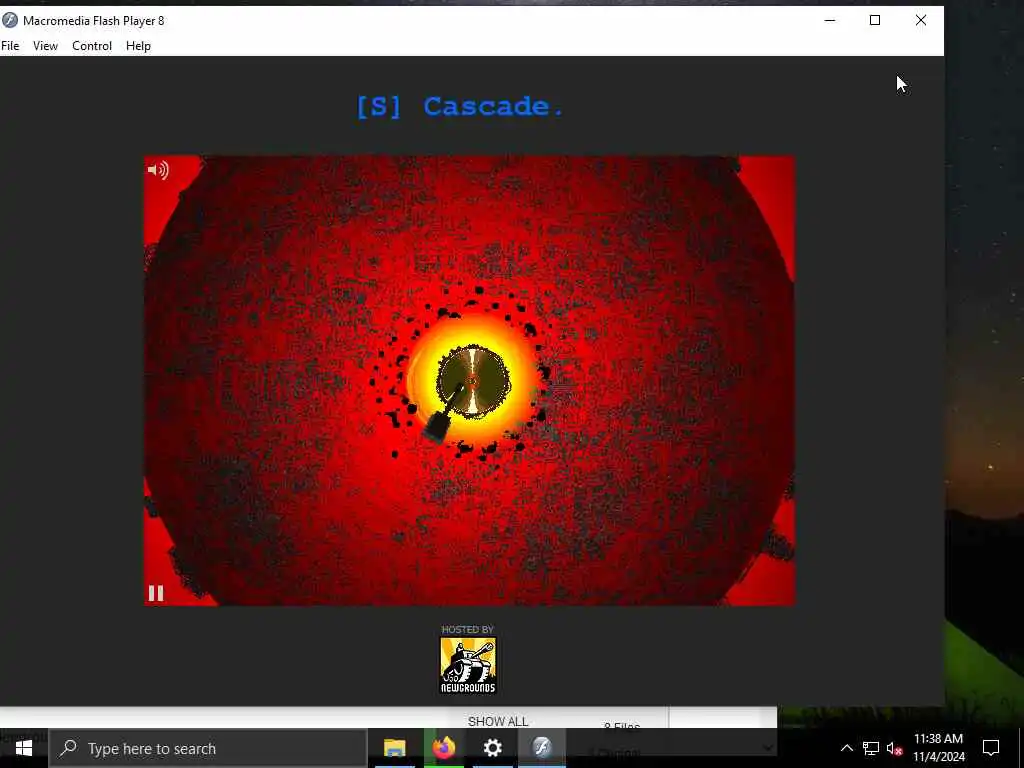1024x768 pixels.
Task: Click the muted volume tray icon
Action: (894, 748)
